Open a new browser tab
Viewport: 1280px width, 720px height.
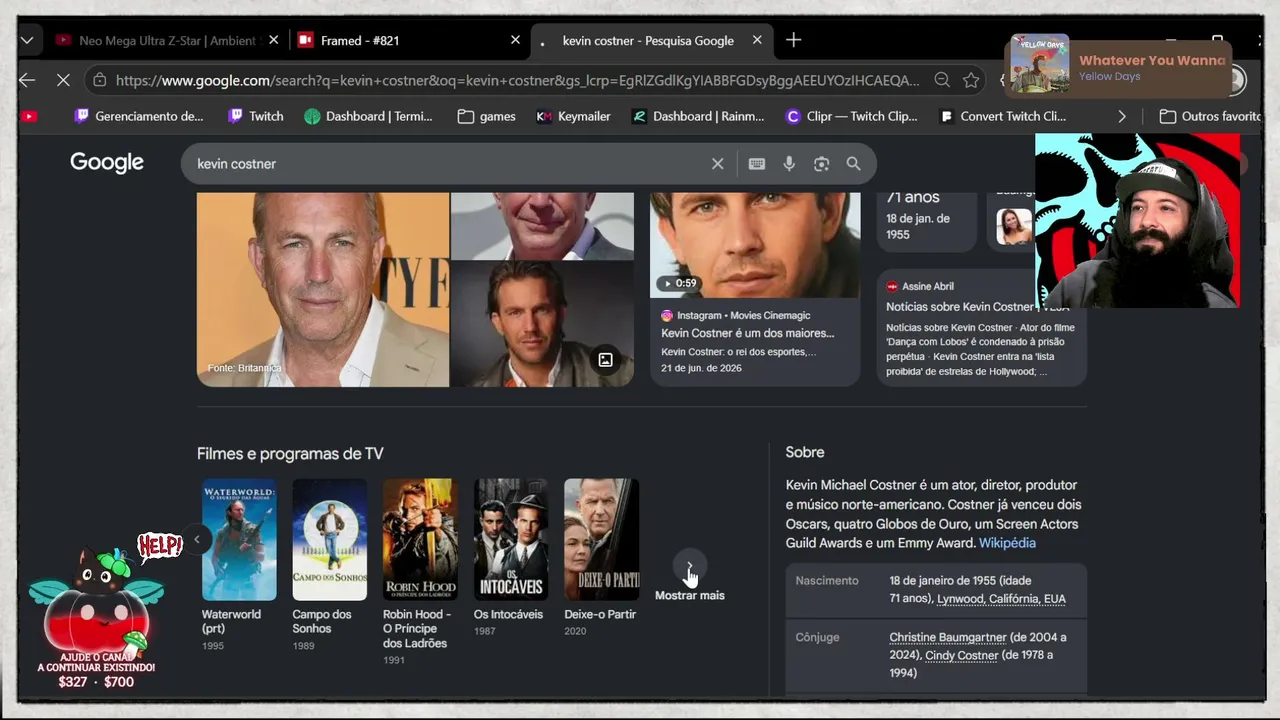pyautogui.click(x=793, y=40)
